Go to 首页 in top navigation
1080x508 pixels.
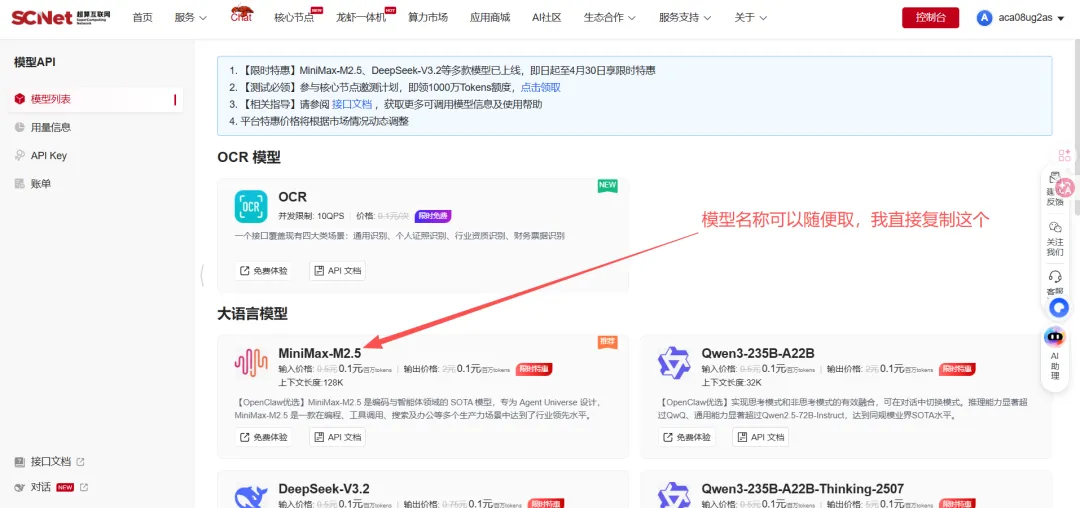(x=143, y=18)
